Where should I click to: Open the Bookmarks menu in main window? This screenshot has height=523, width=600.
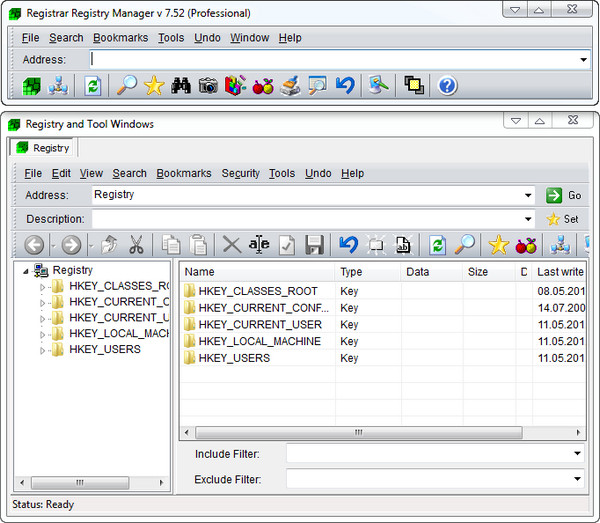121,38
